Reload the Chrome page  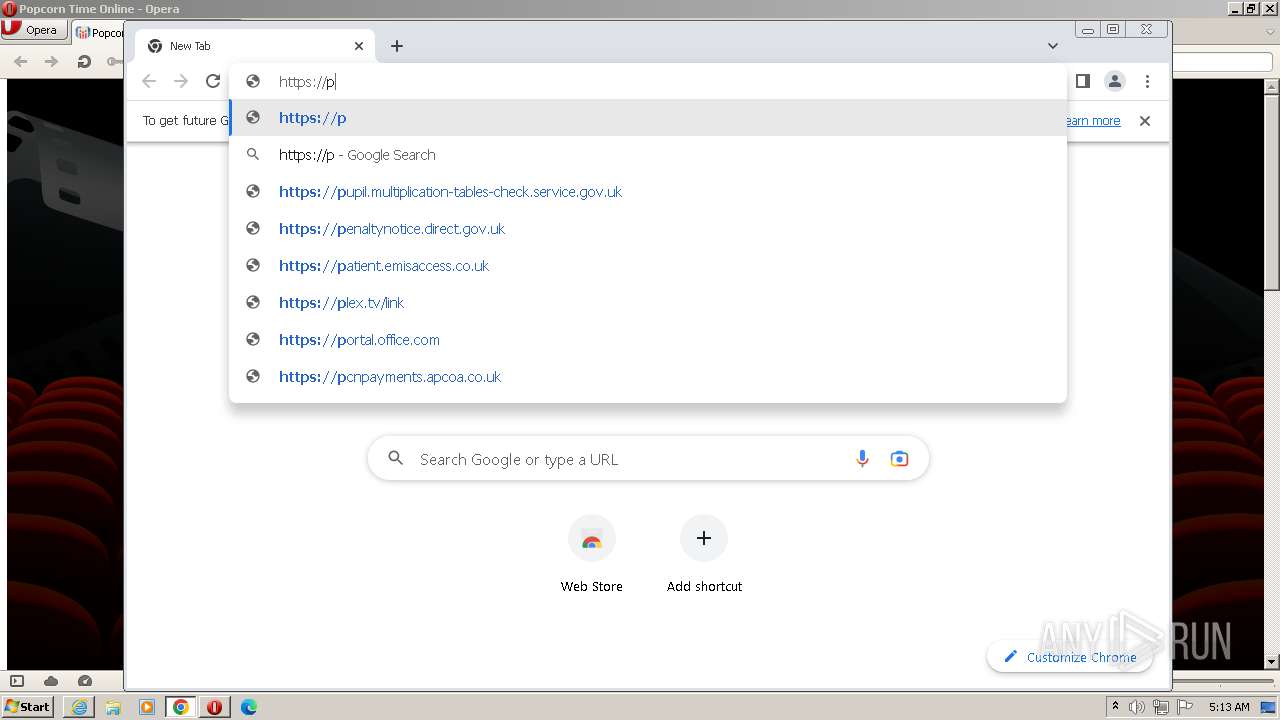(212, 81)
